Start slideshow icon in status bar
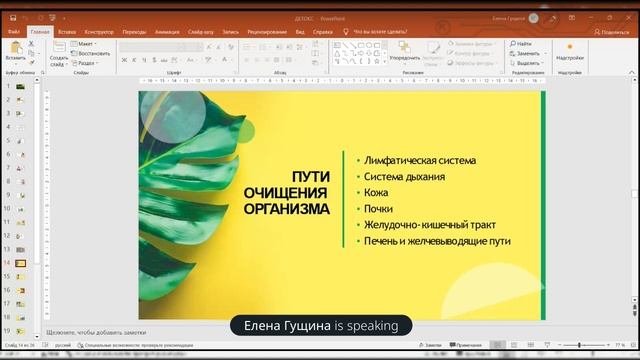The image size is (640, 360). point(547,345)
